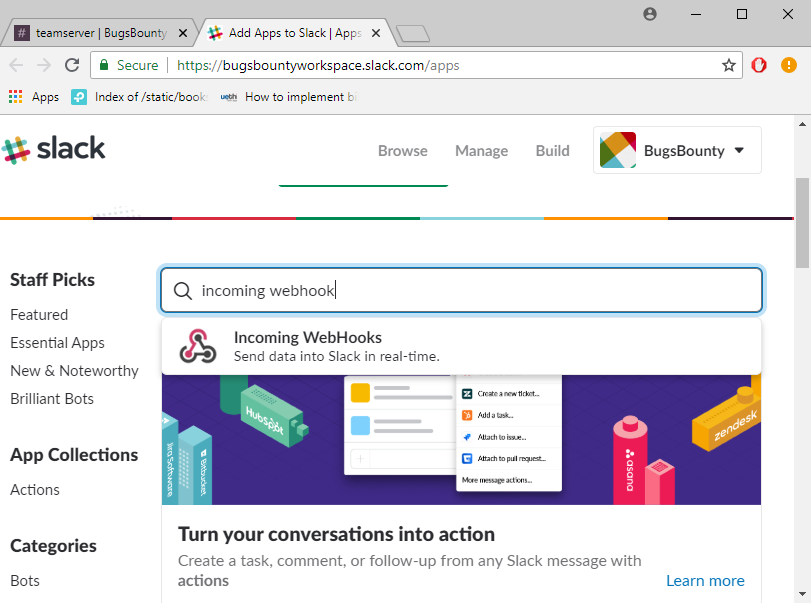Click the page vertical scrollbar thumb
Image resolution: width=811 pixels, height=603 pixels.
802,222
